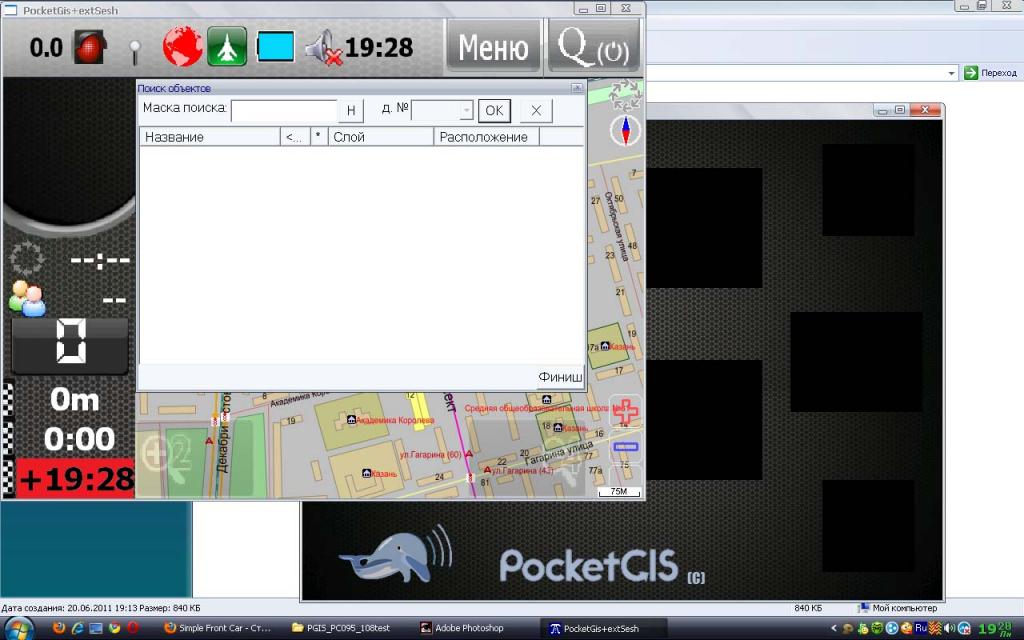Click the red +19:28 arrival time box

pyautogui.click(x=75, y=478)
